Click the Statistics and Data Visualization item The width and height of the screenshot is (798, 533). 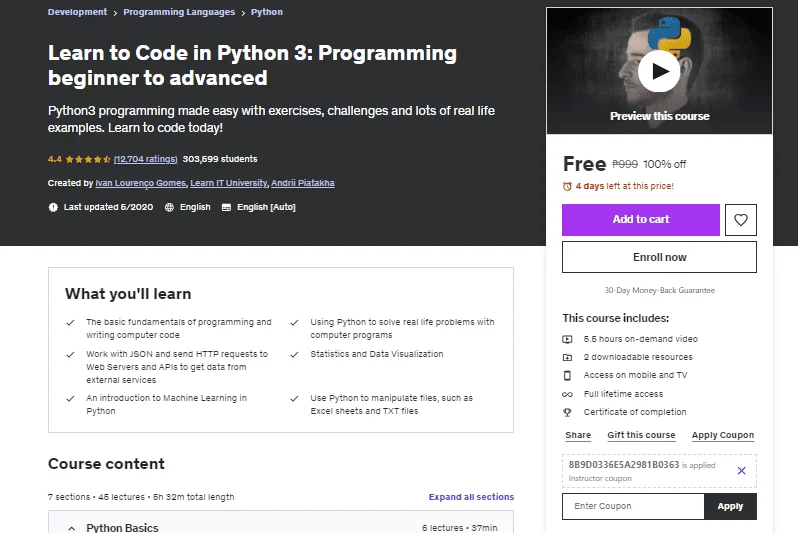coord(377,354)
